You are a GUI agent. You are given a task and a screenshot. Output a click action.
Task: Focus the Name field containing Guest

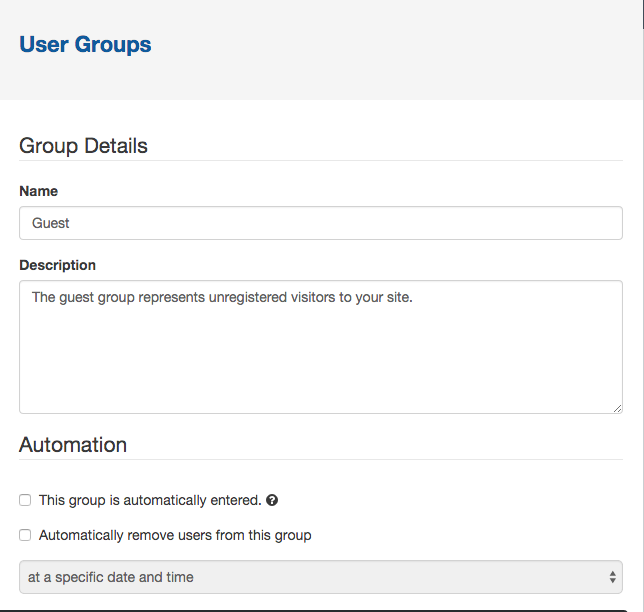(321, 223)
